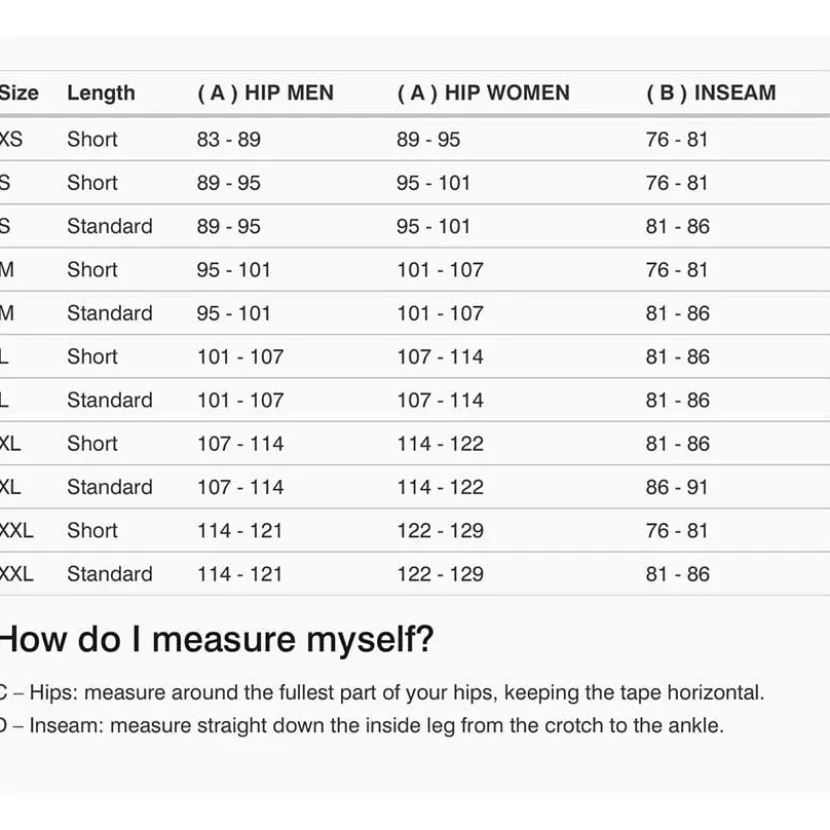This screenshot has width=830, height=830.
Task: Click the XXL Standard length cell
Action: pos(110,574)
